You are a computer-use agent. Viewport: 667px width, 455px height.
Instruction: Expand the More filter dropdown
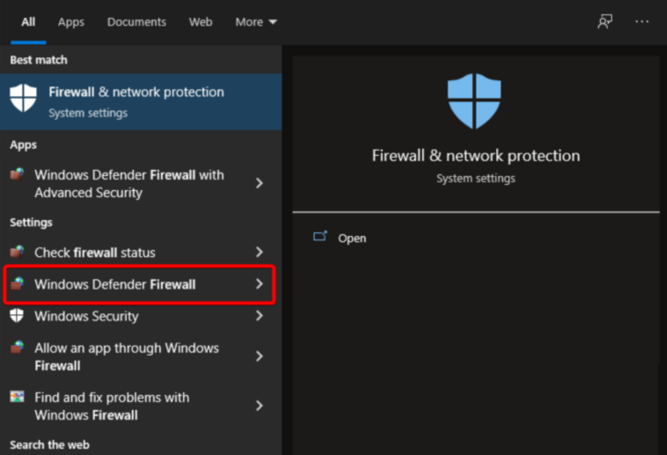pyautogui.click(x=256, y=22)
